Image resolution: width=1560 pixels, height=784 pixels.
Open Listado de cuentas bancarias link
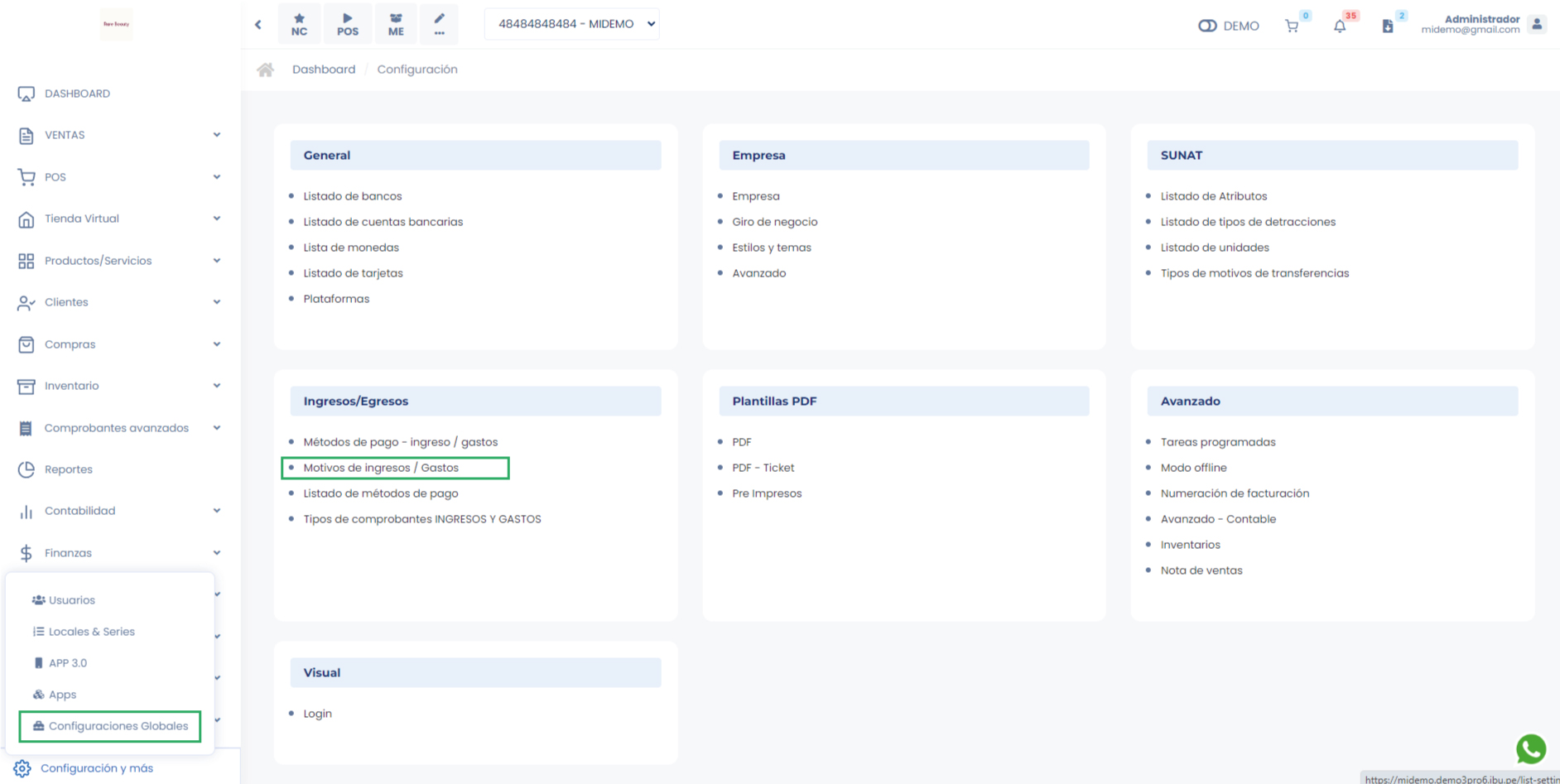383,222
